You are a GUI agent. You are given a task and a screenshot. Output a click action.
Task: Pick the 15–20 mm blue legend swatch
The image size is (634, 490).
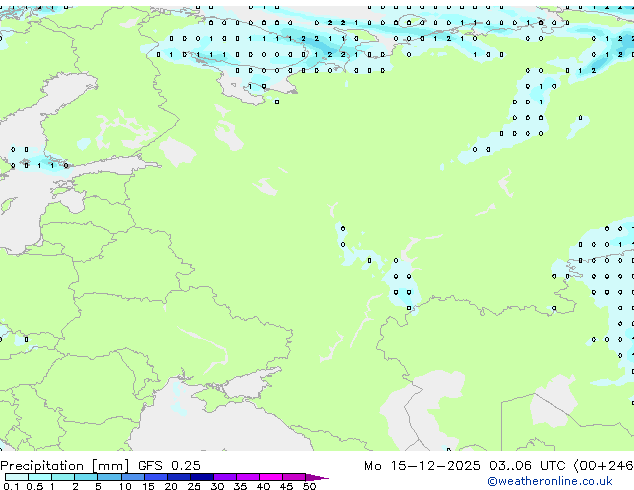156,477
